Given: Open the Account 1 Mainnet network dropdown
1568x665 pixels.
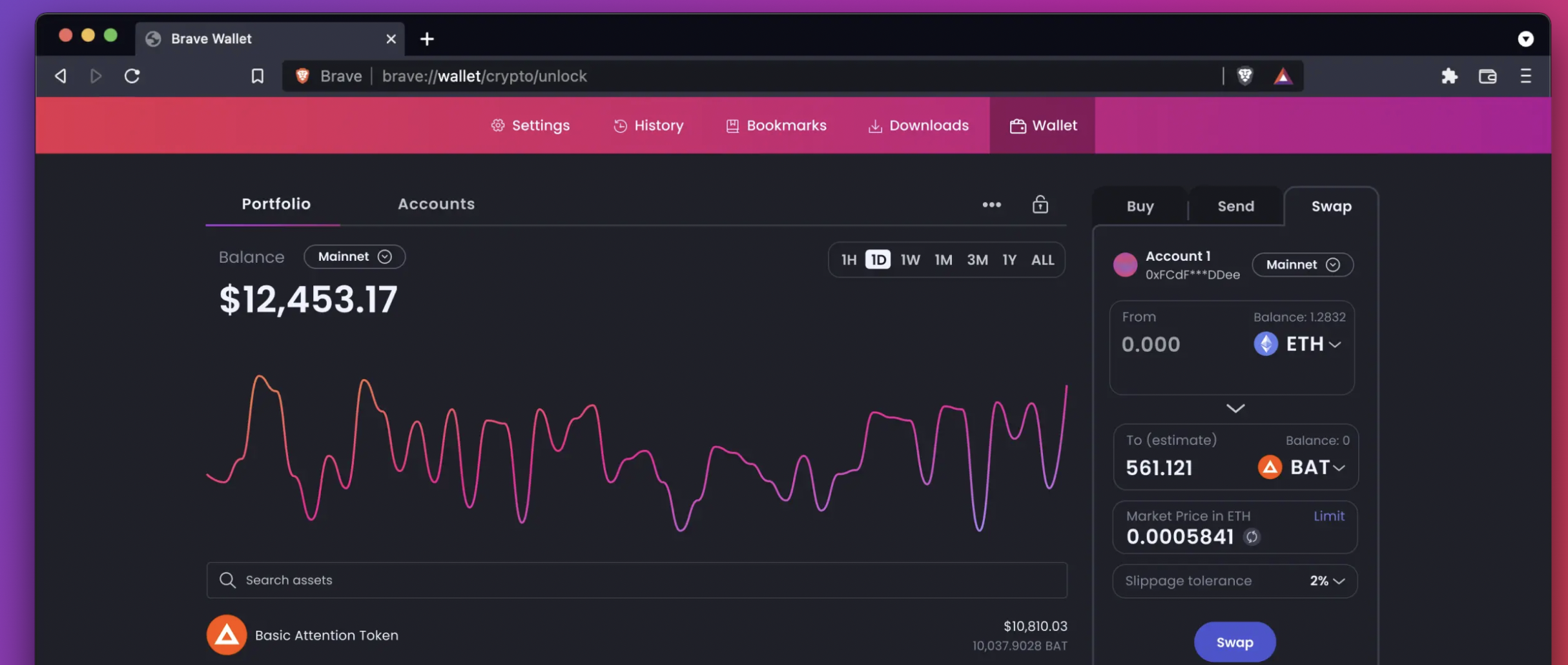Looking at the screenshot, I should tap(1303, 265).
